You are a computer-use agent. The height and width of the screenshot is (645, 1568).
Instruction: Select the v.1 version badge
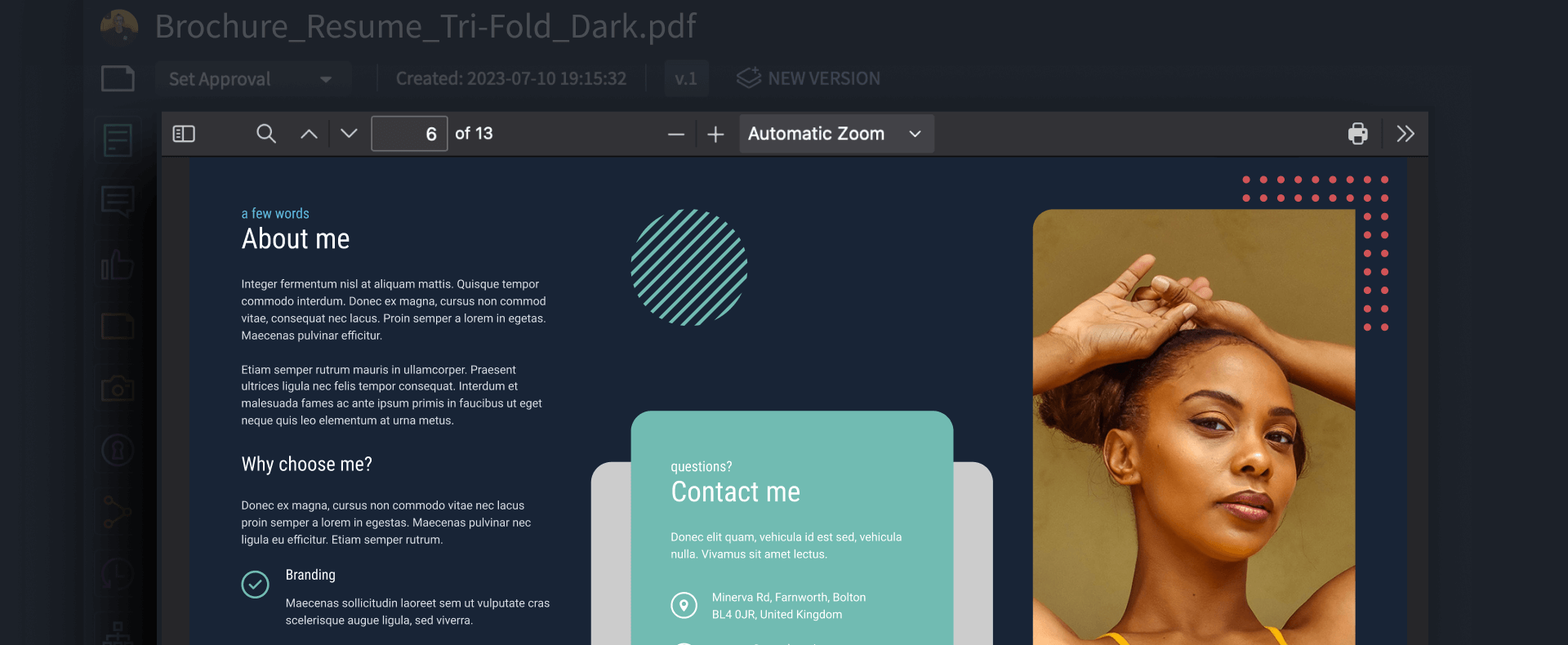click(x=686, y=78)
